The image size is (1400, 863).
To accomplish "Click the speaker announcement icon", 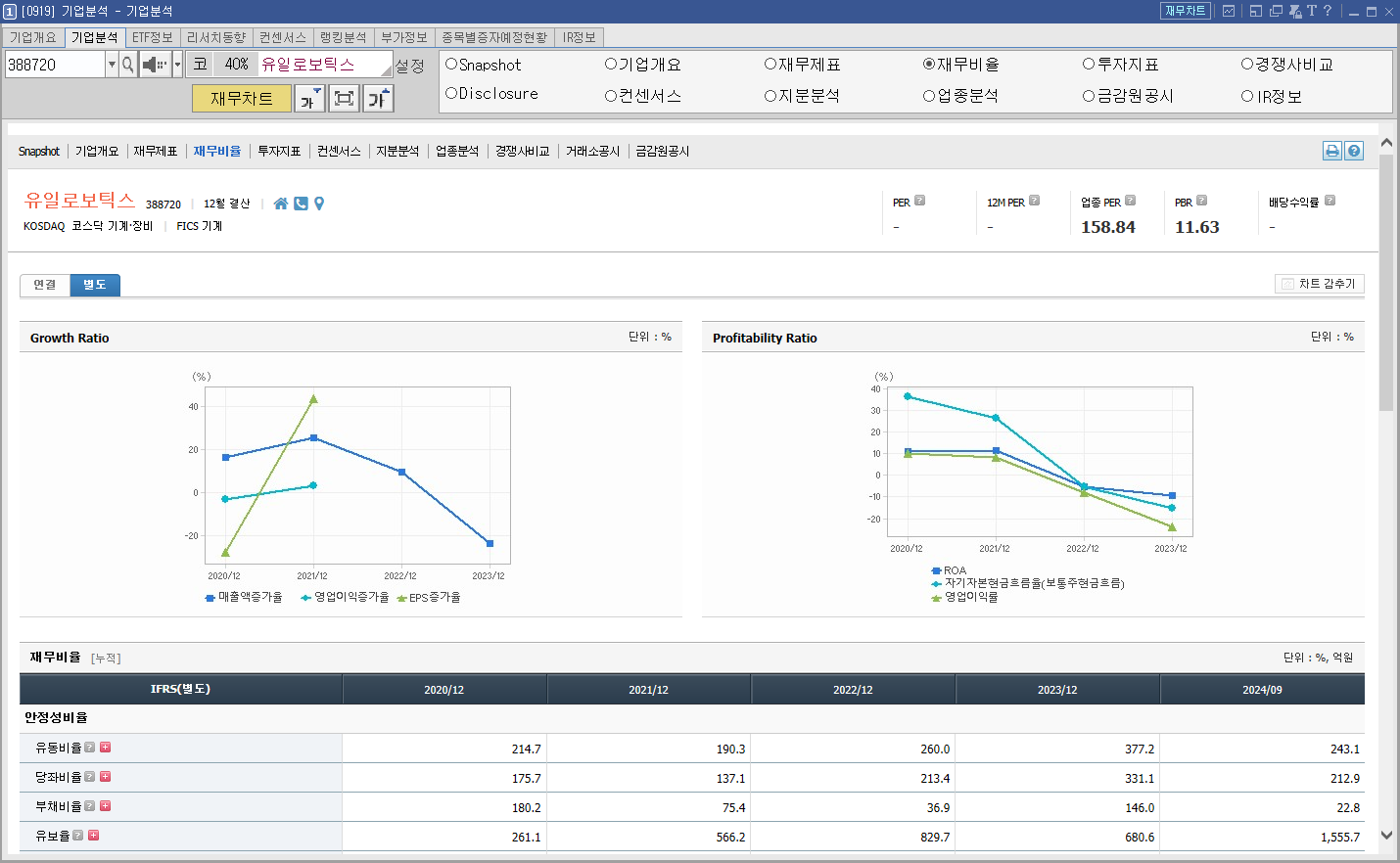I will pyautogui.click(x=155, y=65).
